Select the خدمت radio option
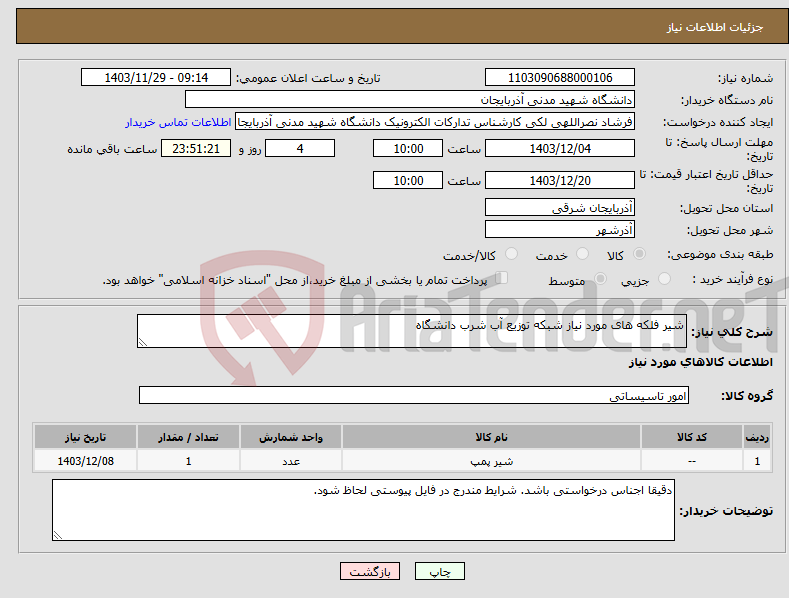The height and width of the screenshot is (598, 789). (582, 254)
